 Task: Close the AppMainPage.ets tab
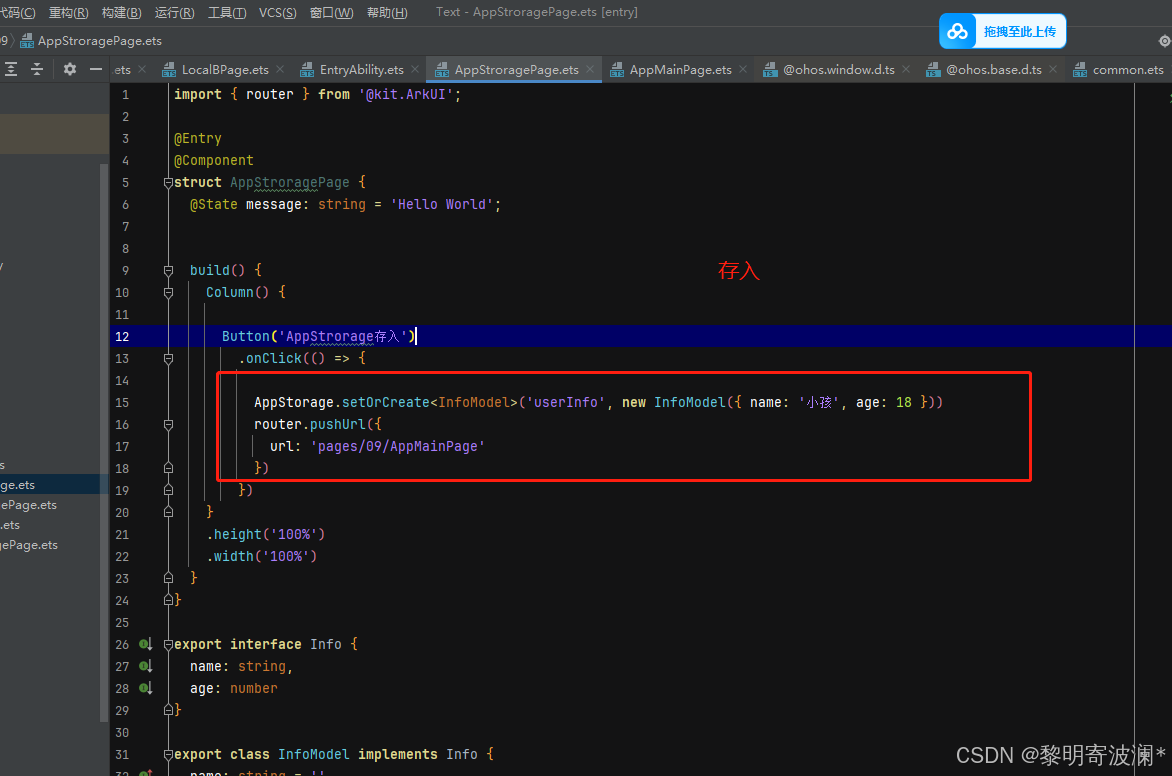tap(743, 69)
